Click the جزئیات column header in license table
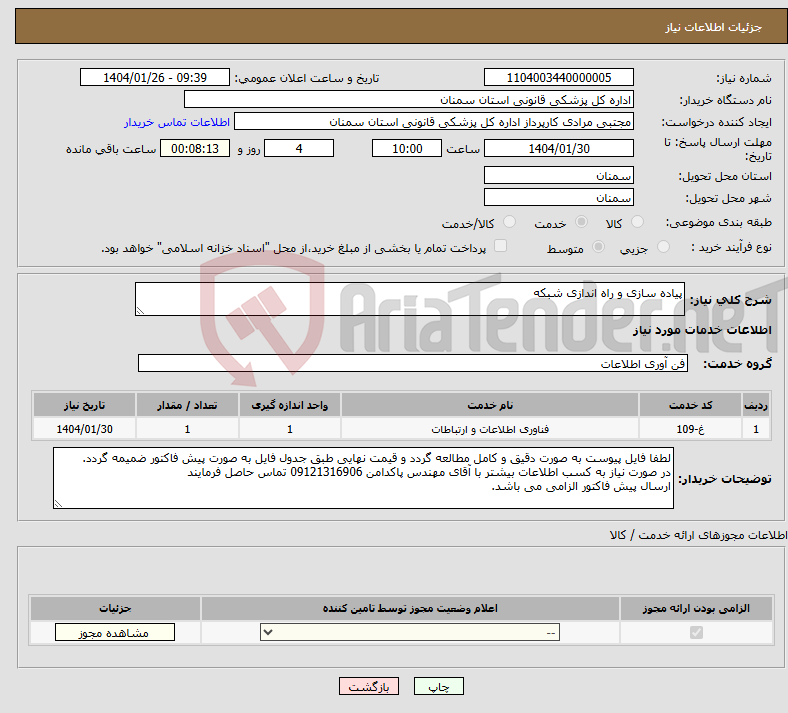This screenshot has height=713, width=788. click(115, 608)
